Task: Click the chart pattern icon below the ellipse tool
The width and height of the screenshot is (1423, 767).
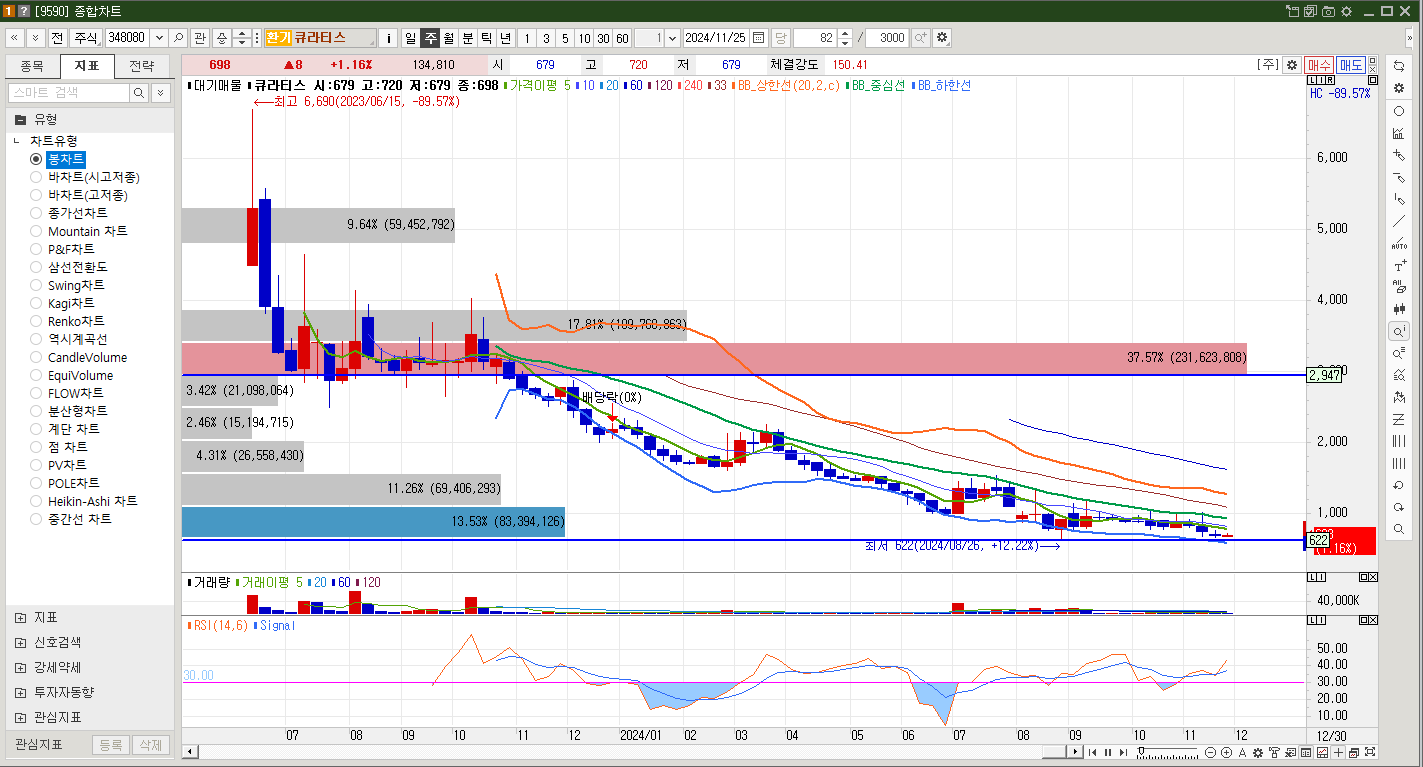Action: click(1398, 133)
